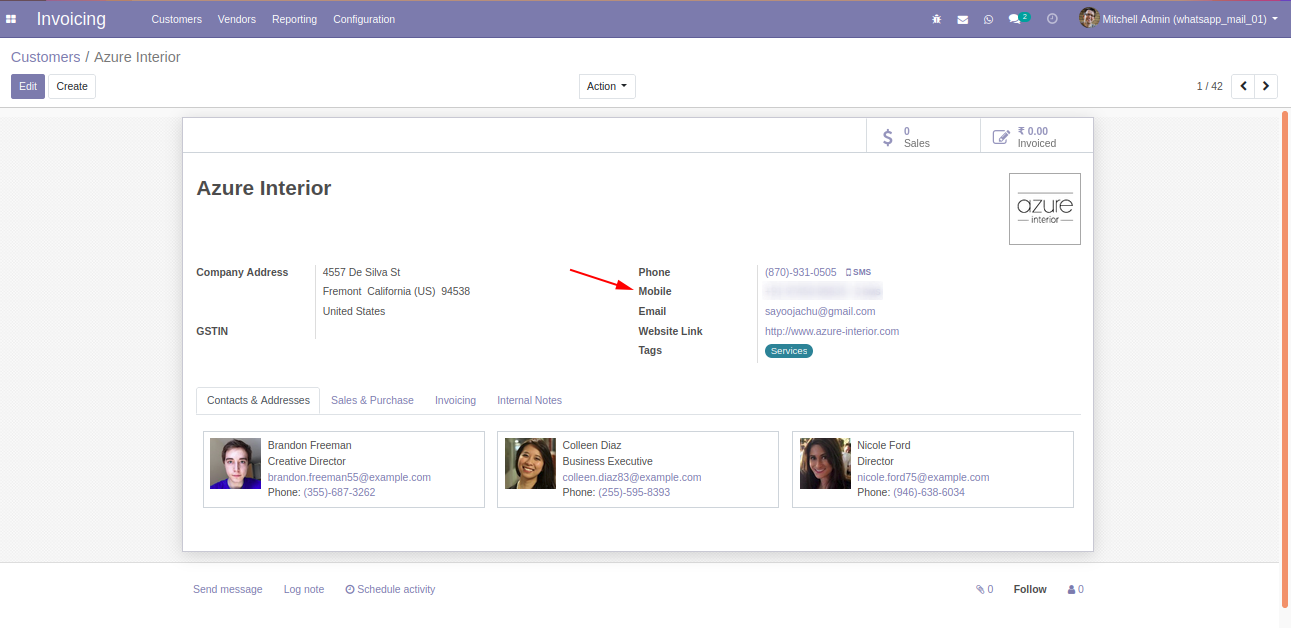1291x628 pixels.
Task: Click the SMS icon next to phone
Action: coord(858,272)
